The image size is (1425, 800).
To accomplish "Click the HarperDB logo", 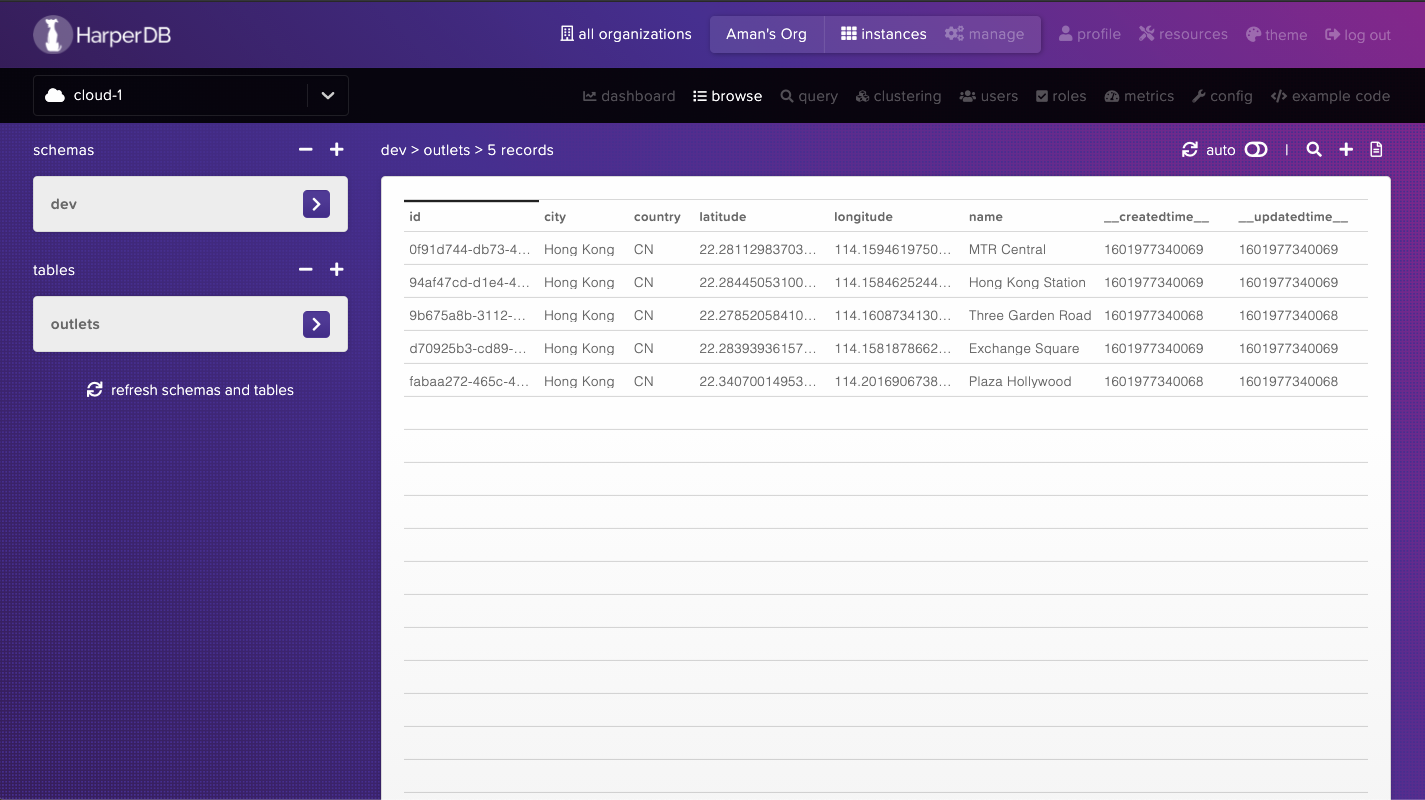I will coord(103,35).
